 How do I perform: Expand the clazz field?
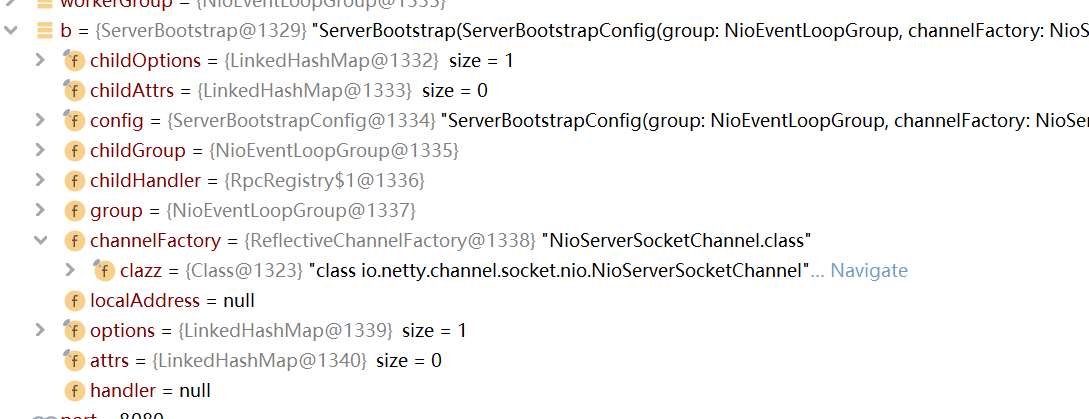tap(70, 270)
